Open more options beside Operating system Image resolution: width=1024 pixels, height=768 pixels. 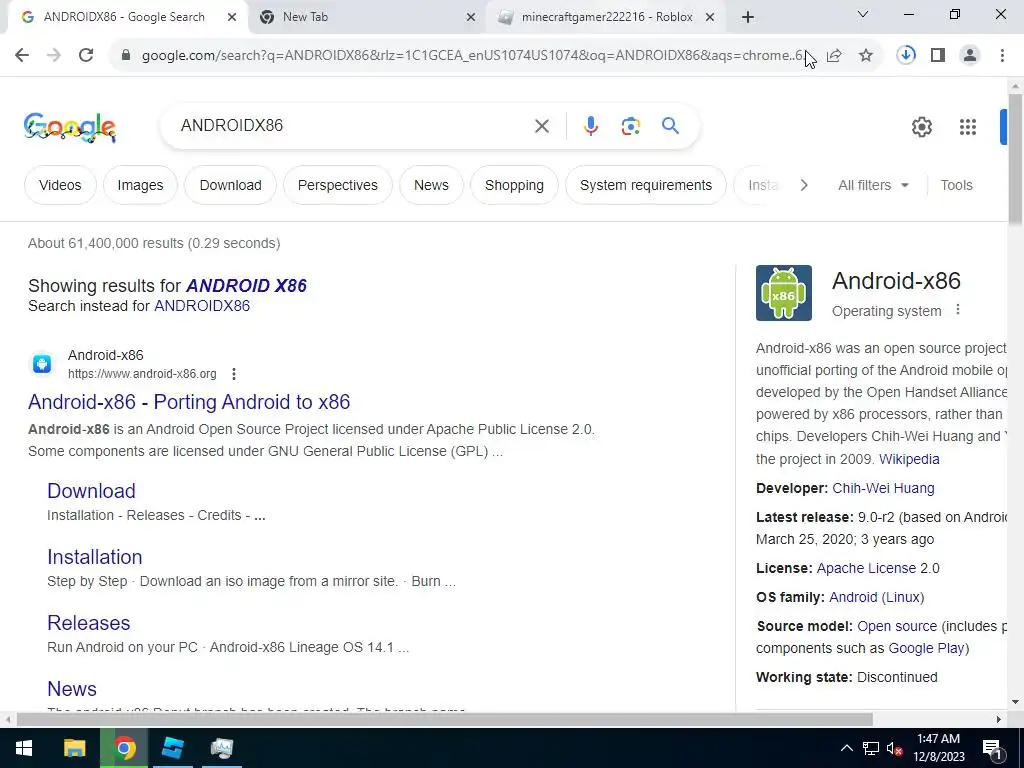[958, 310]
